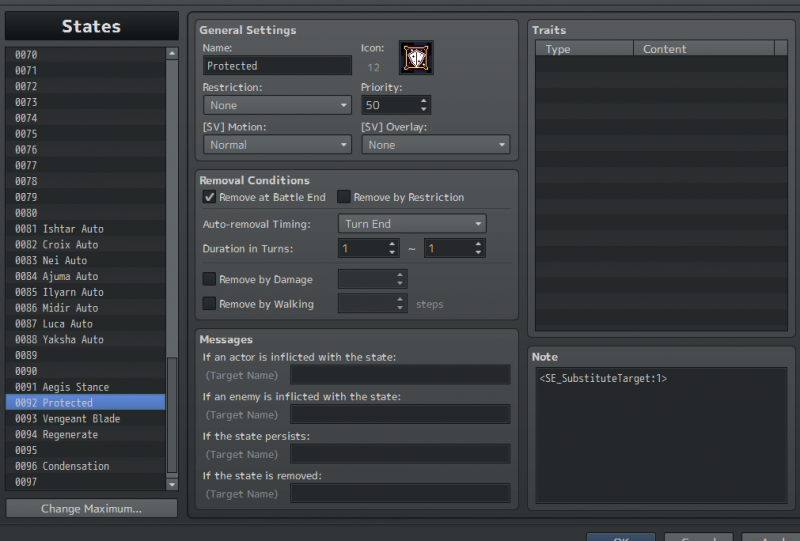The width and height of the screenshot is (800, 541).
Task: Select empty state 0080
Action: click(85, 213)
